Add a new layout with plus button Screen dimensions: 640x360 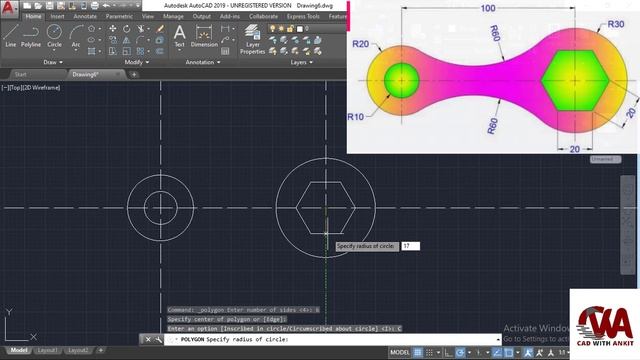point(100,350)
